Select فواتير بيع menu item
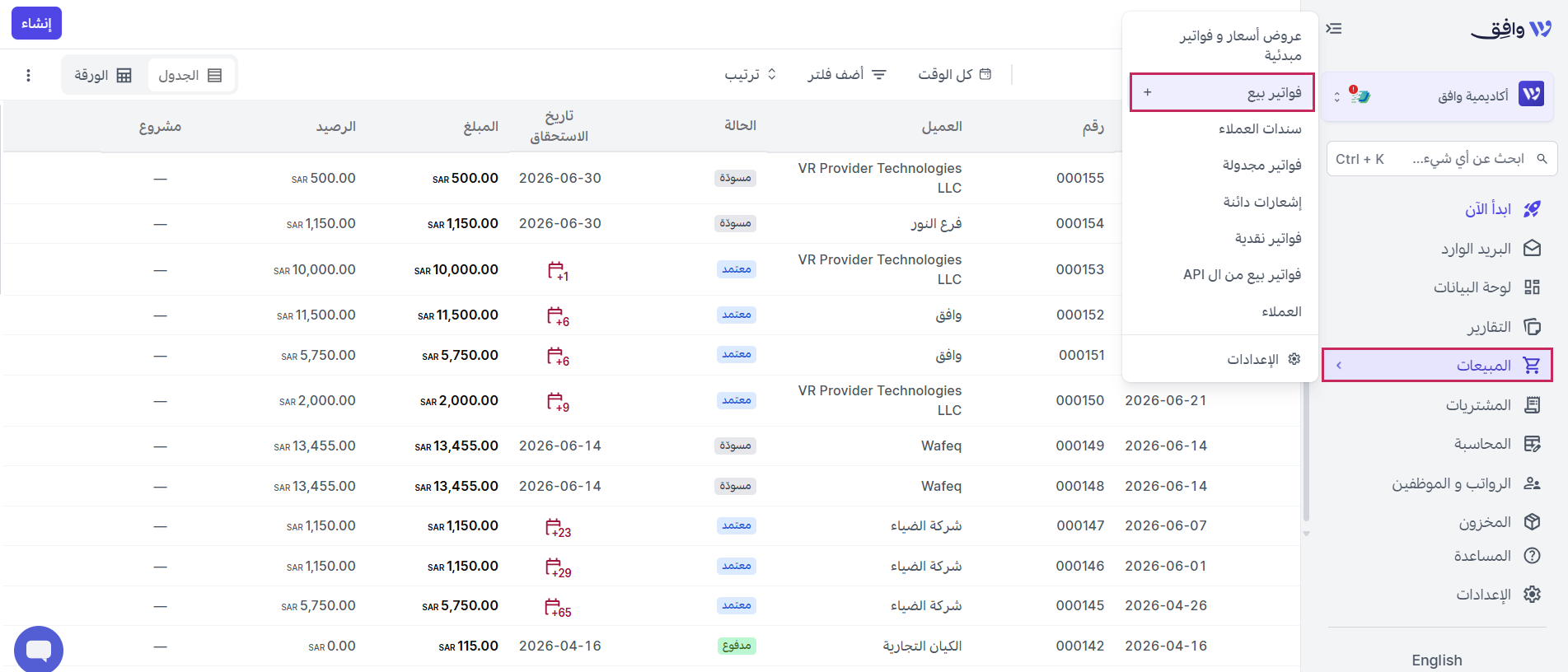 [x=1221, y=92]
